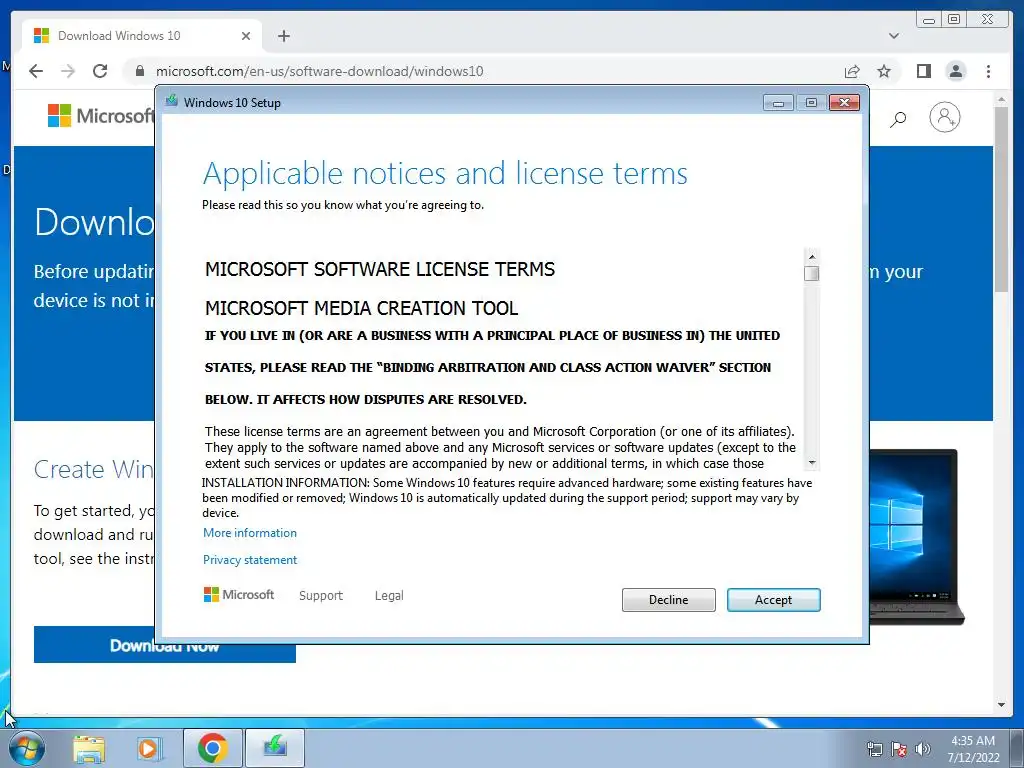Click the Action Center flag tray icon

[x=899, y=749]
